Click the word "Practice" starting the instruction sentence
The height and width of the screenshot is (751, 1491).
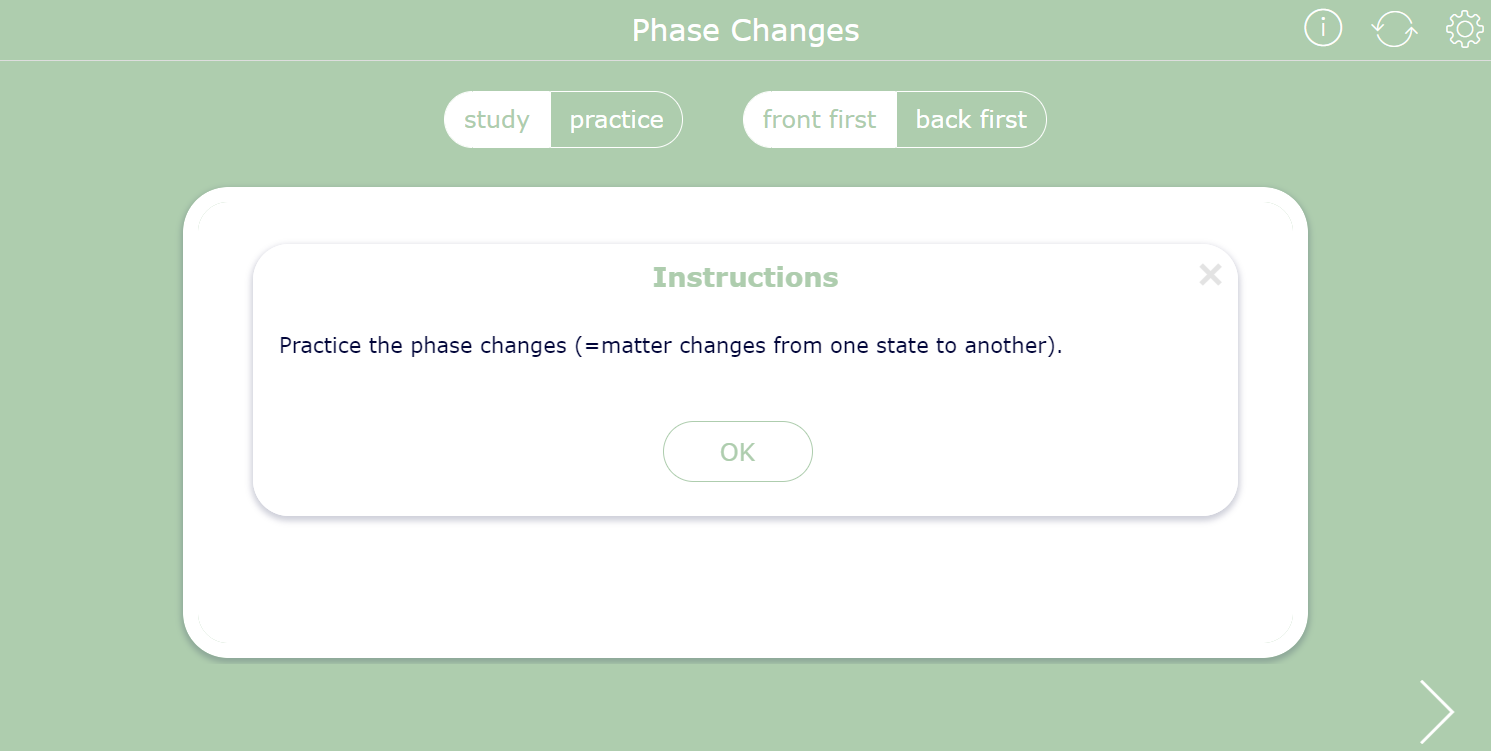click(320, 346)
